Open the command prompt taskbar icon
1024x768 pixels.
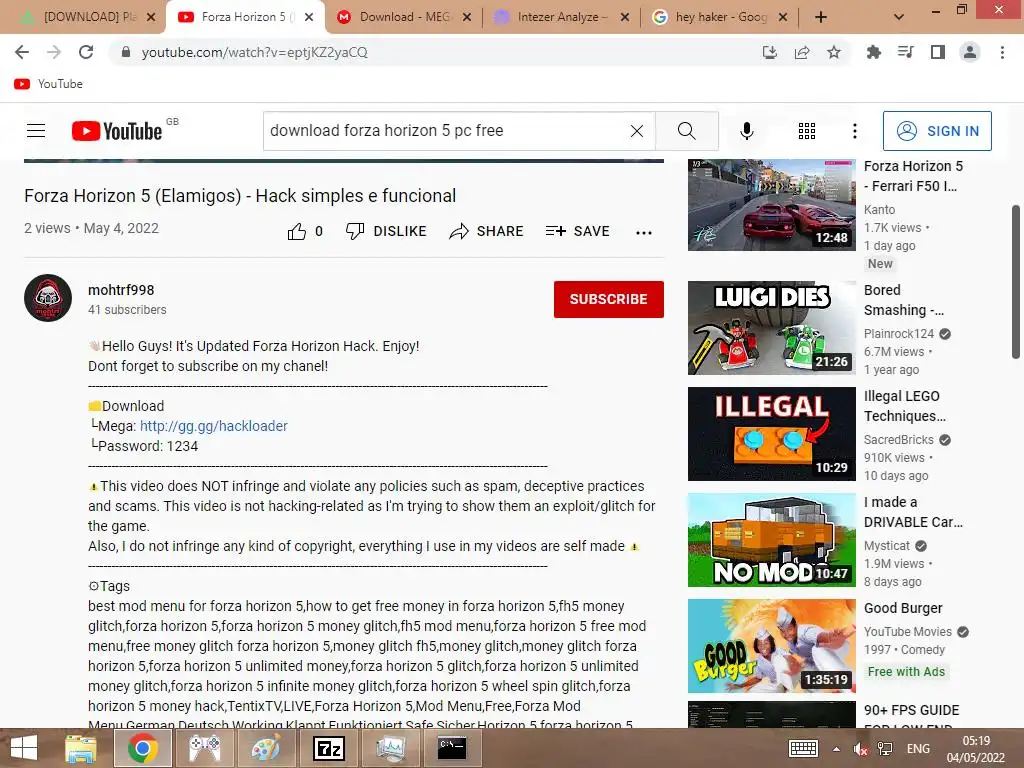(451, 748)
